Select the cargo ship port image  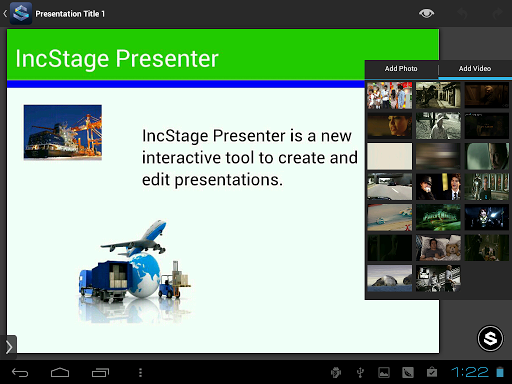pos(63,132)
